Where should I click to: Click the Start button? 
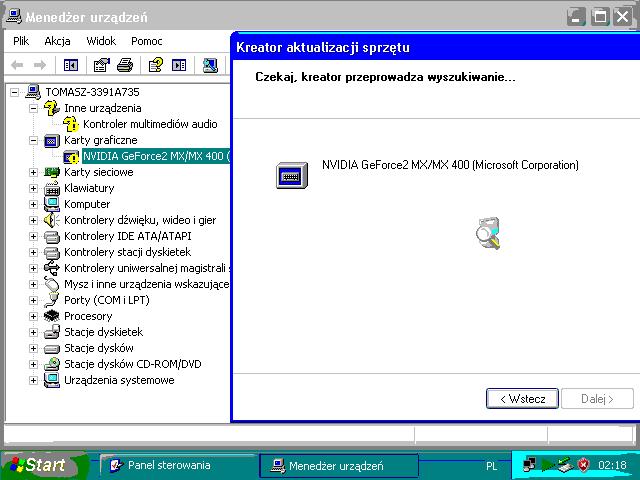pos(41,465)
